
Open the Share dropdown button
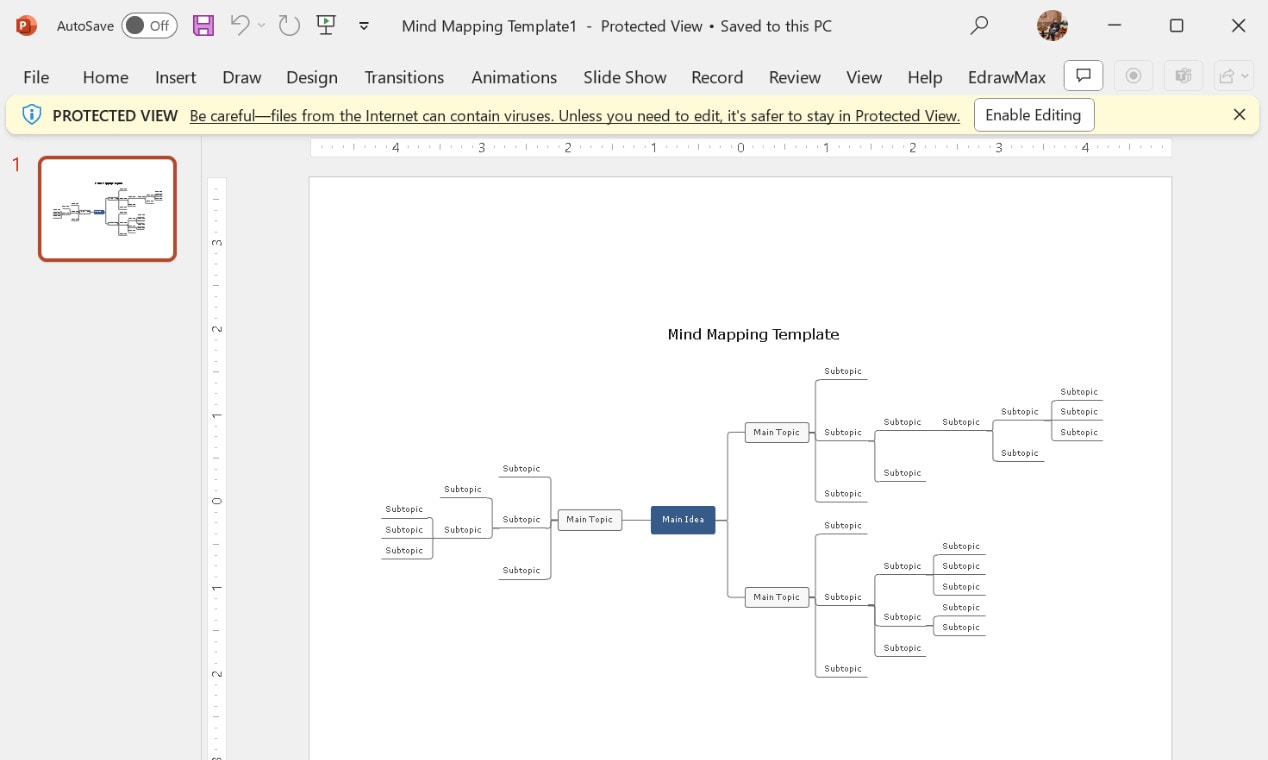(1233, 76)
